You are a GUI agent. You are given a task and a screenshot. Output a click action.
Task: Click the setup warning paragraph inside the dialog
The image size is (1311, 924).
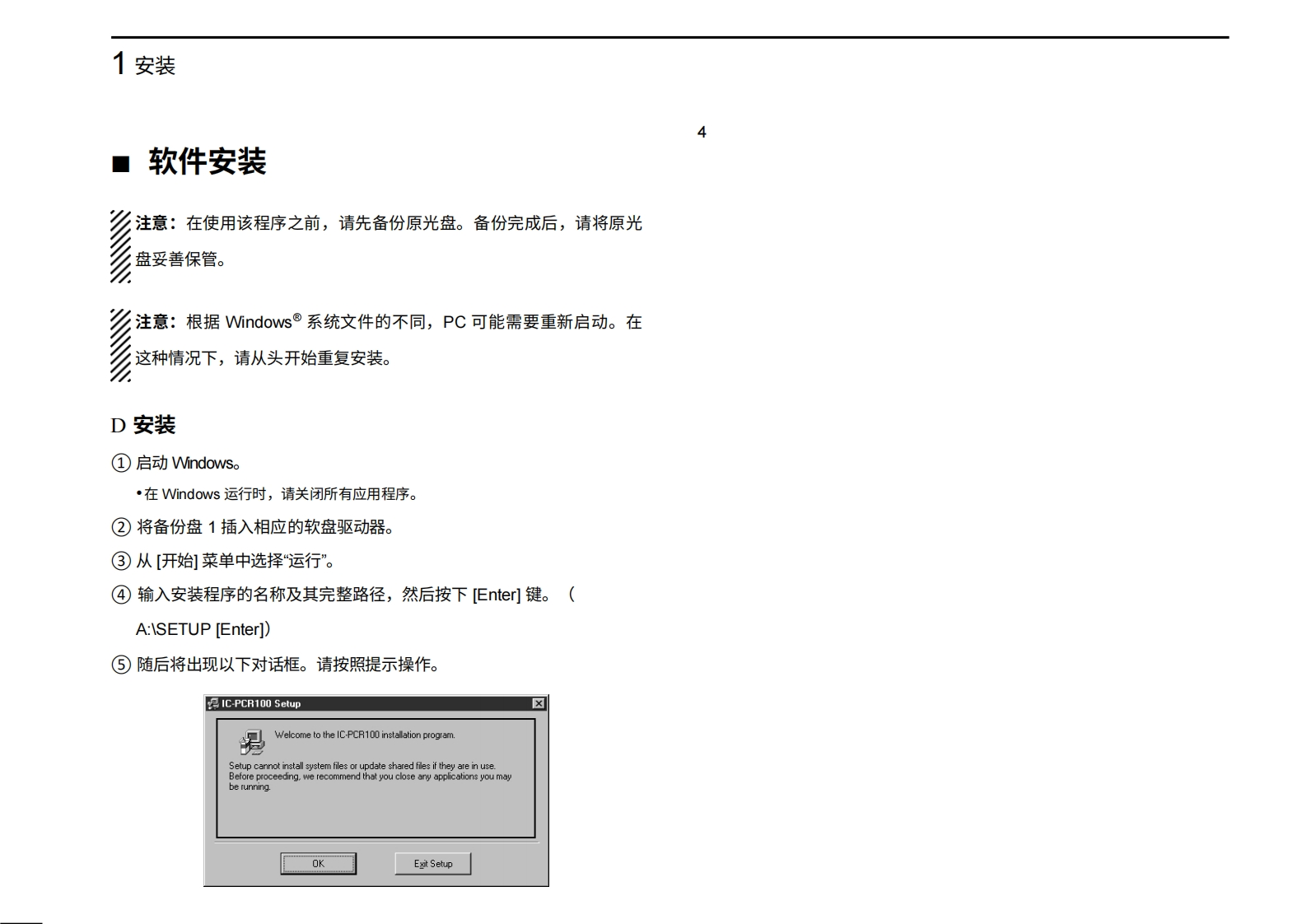[370, 776]
